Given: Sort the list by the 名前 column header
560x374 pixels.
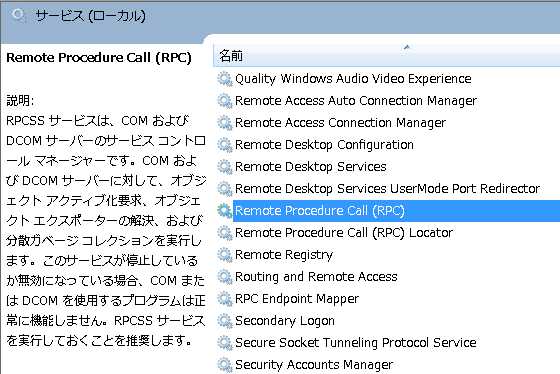Looking at the screenshot, I should tap(386, 56).
